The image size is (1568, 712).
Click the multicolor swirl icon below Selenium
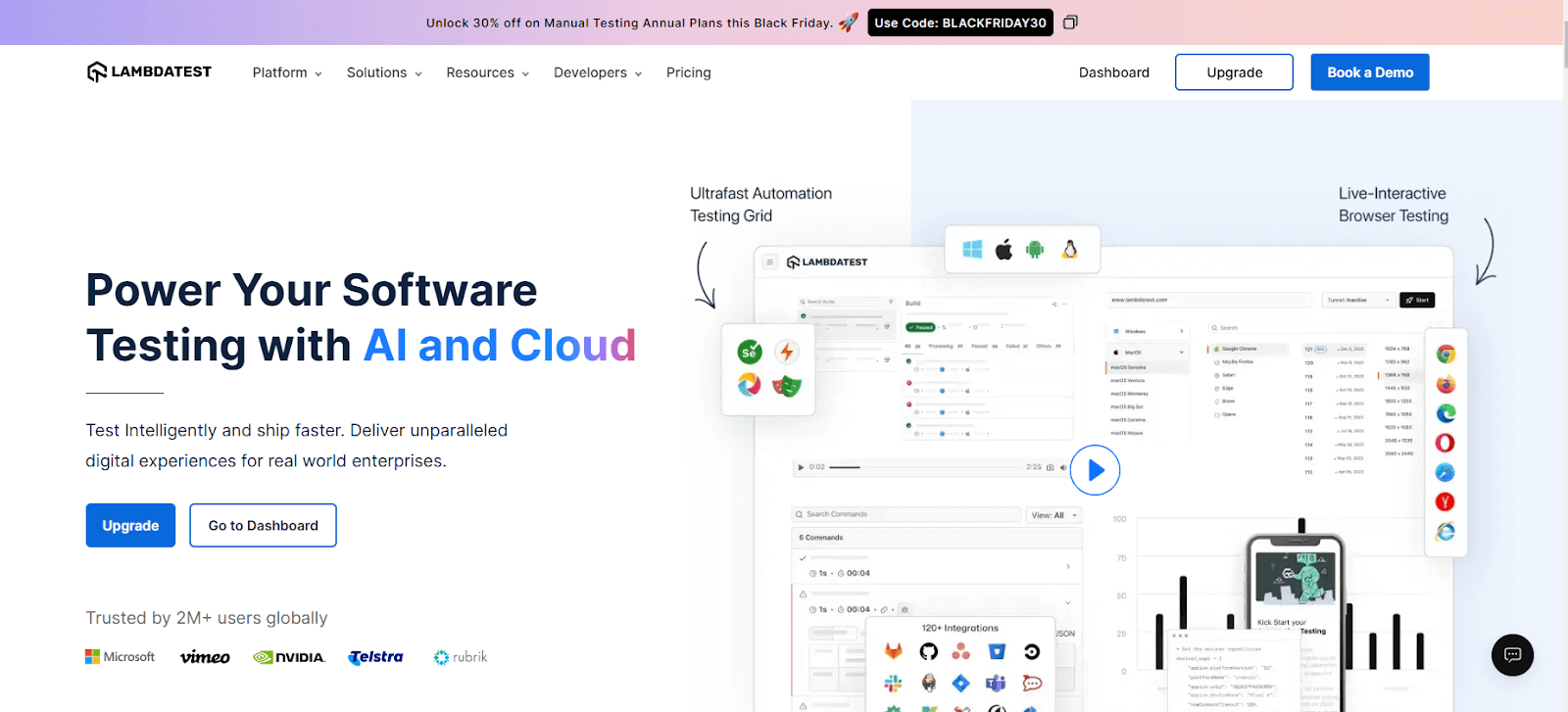tap(750, 385)
